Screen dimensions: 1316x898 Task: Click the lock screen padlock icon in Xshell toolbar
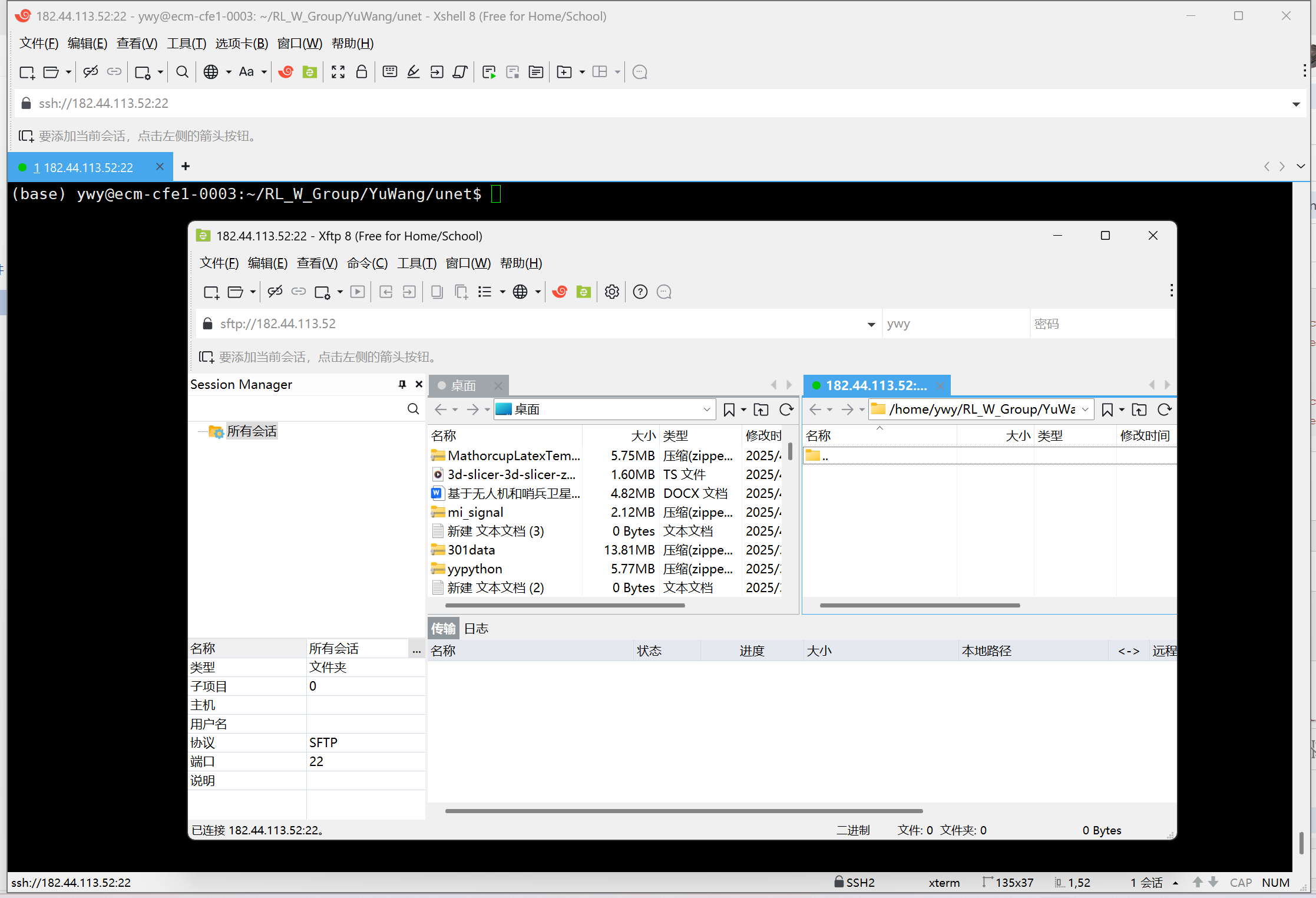[x=362, y=72]
